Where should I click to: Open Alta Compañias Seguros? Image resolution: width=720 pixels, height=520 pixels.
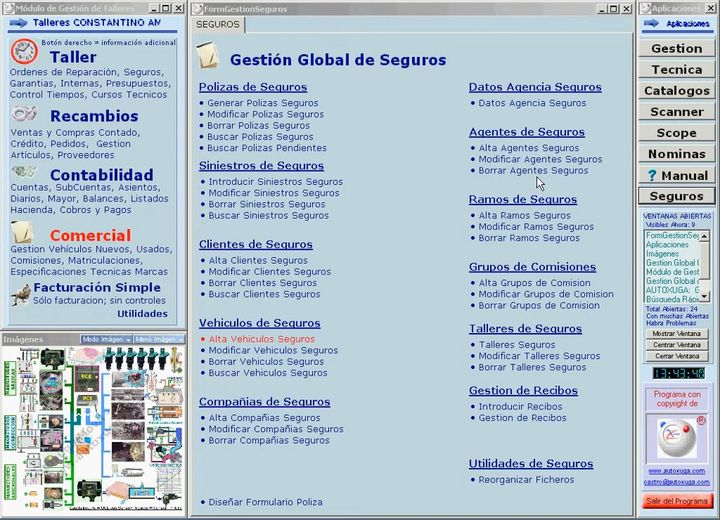pos(264,418)
